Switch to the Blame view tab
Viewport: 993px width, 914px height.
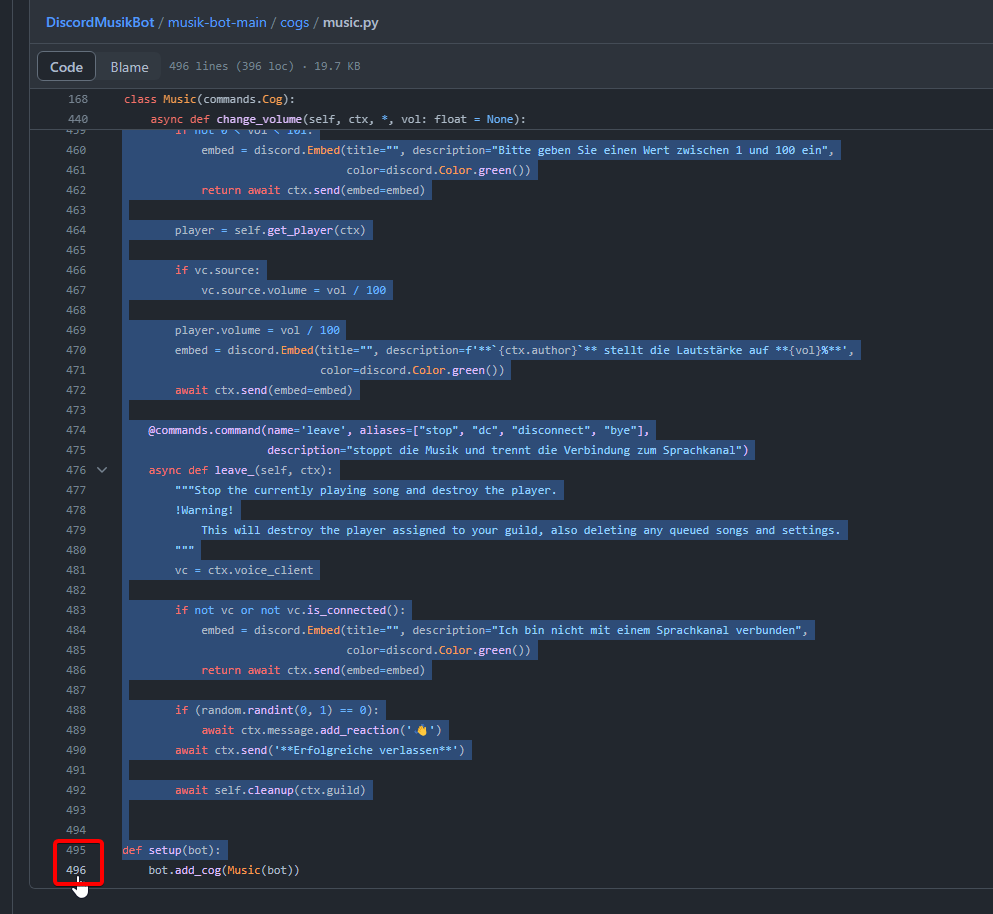pyautogui.click(x=129, y=67)
